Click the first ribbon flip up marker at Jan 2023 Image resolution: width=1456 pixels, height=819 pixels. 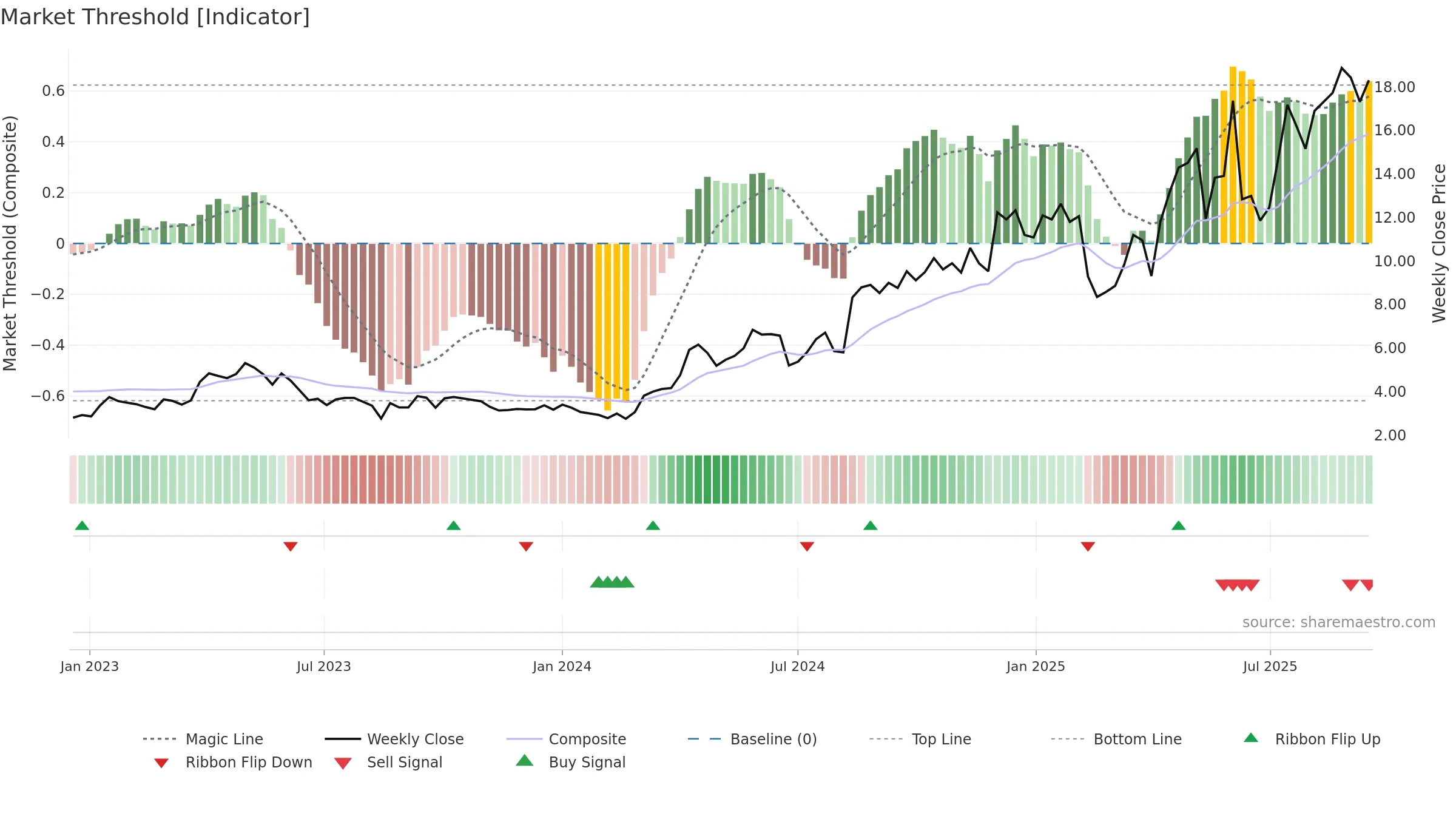pos(83,525)
